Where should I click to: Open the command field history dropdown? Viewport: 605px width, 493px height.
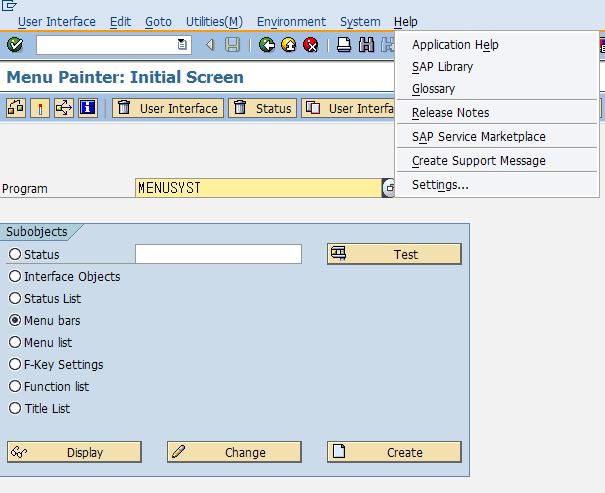coord(182,45)
